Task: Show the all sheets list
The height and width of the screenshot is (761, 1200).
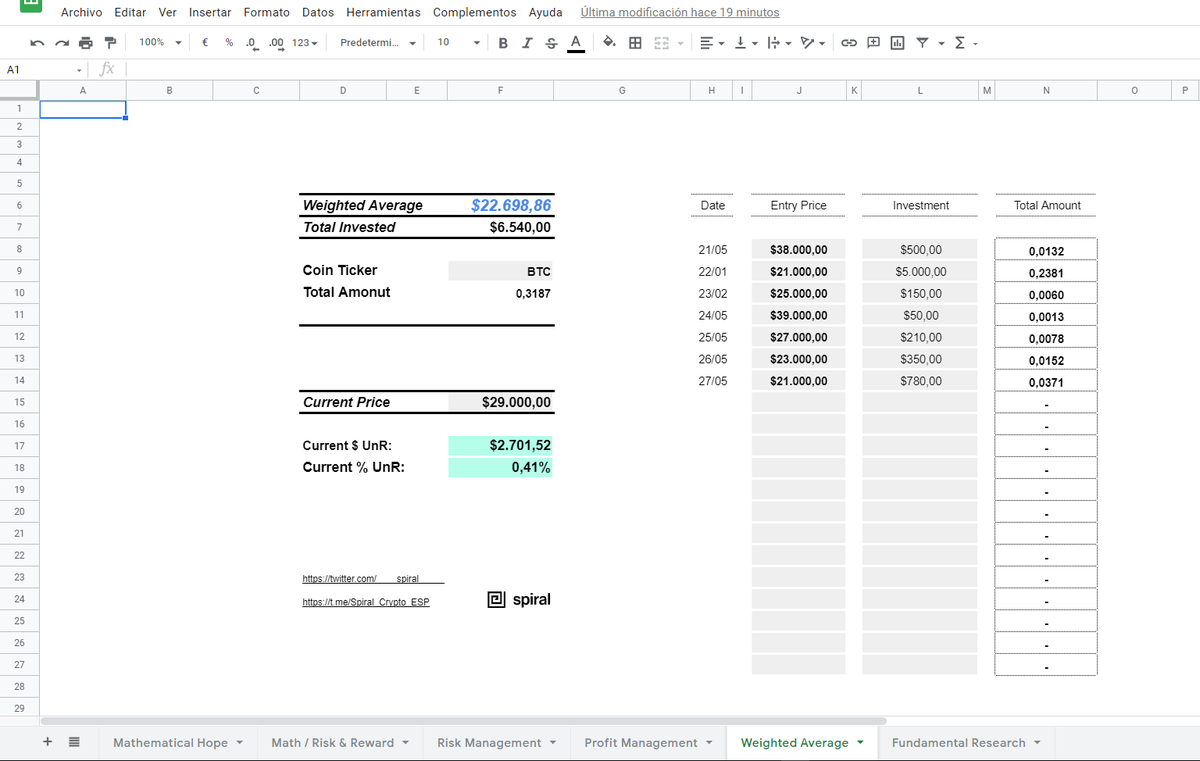Action: coord(74,743)
